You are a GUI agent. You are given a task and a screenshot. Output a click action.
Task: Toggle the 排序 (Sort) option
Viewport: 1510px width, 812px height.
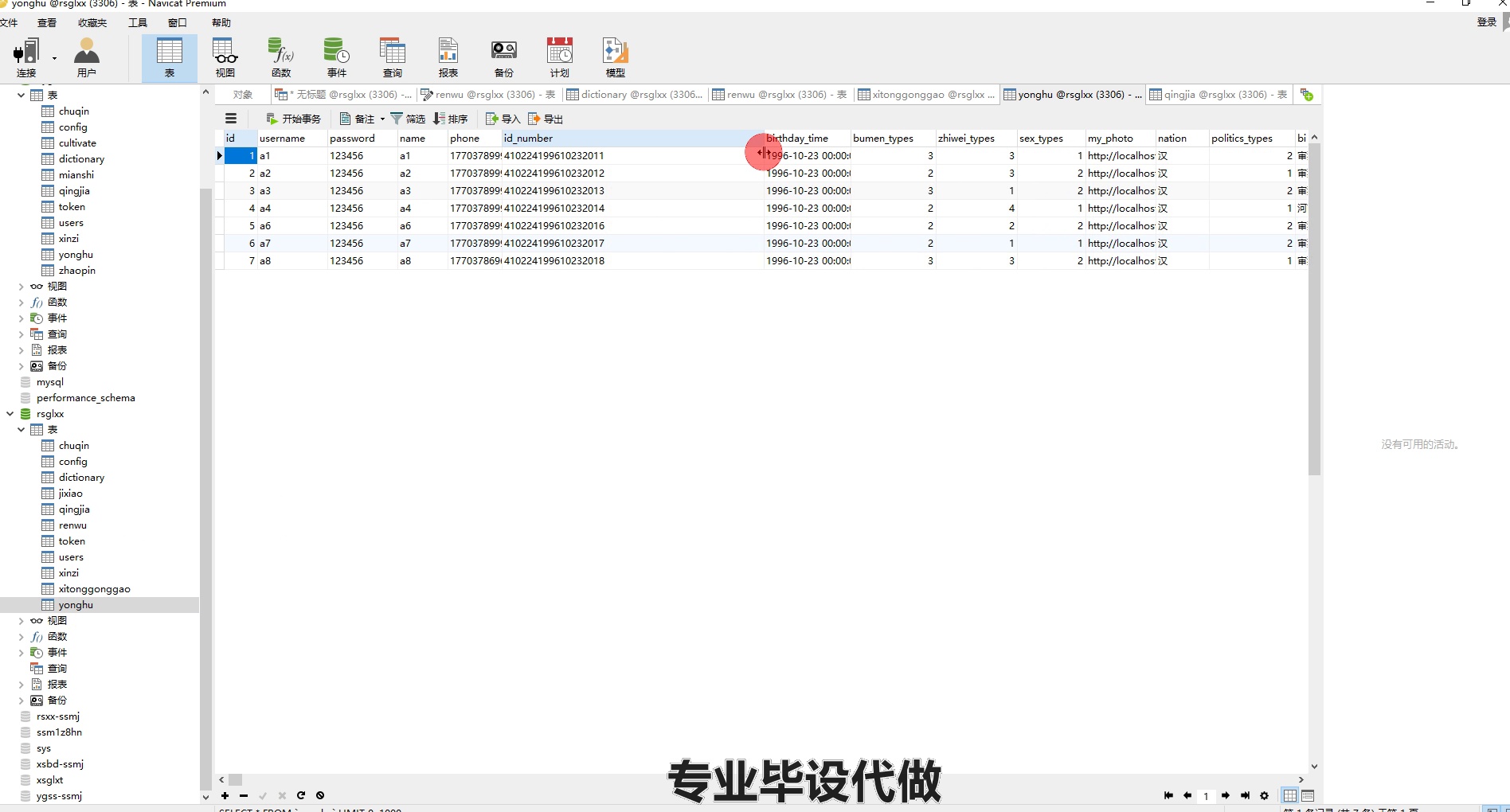451,118
